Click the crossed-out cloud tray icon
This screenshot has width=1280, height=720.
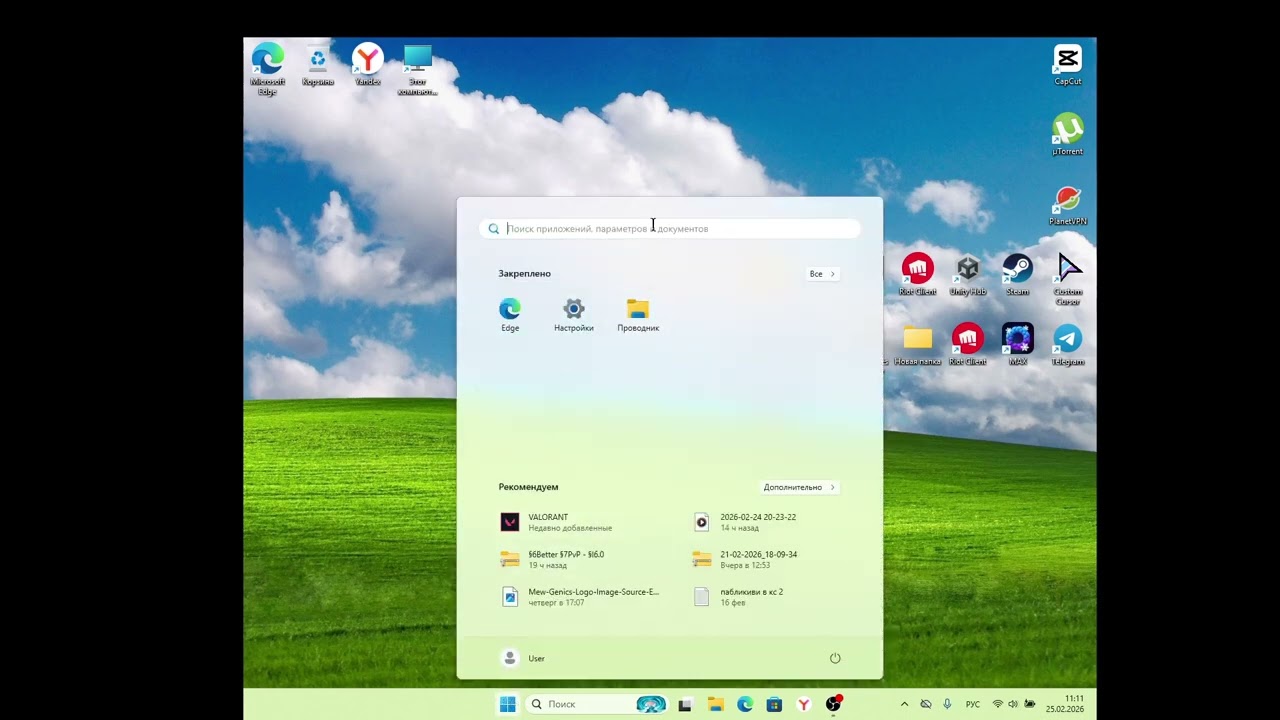926,704
